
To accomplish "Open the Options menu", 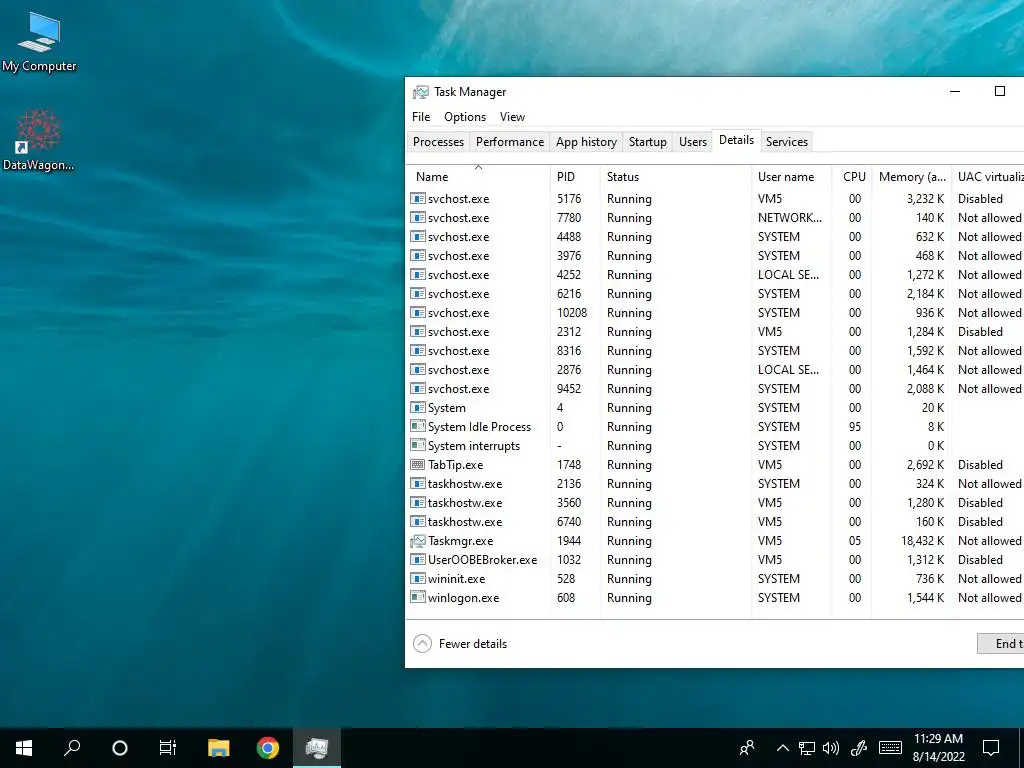I will 465,117.
